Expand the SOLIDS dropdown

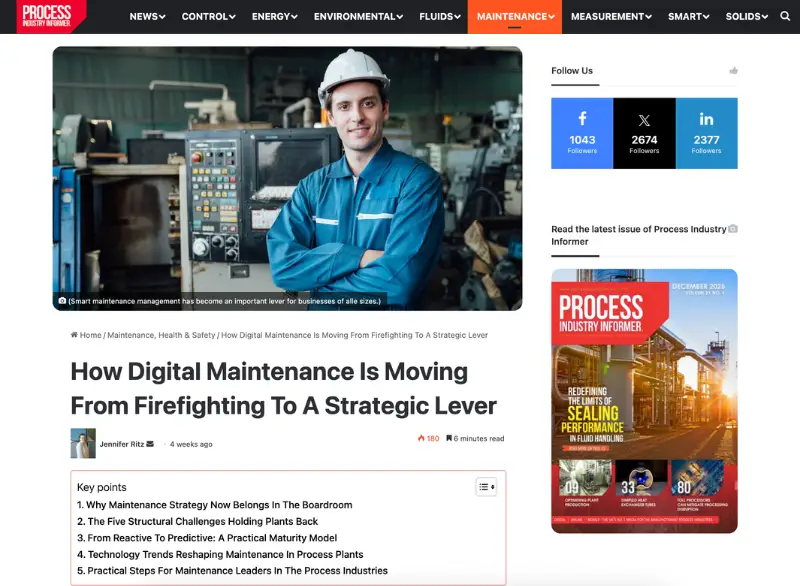(x=744, y=16)
